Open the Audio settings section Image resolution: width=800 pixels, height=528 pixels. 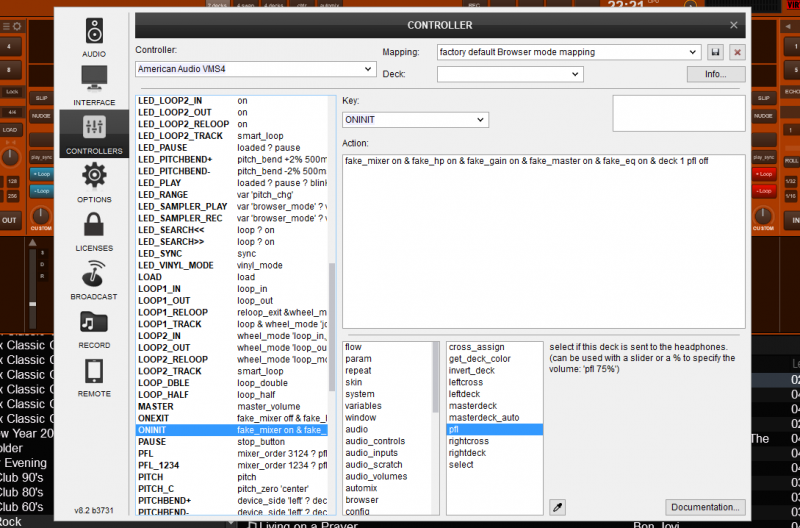94,38
